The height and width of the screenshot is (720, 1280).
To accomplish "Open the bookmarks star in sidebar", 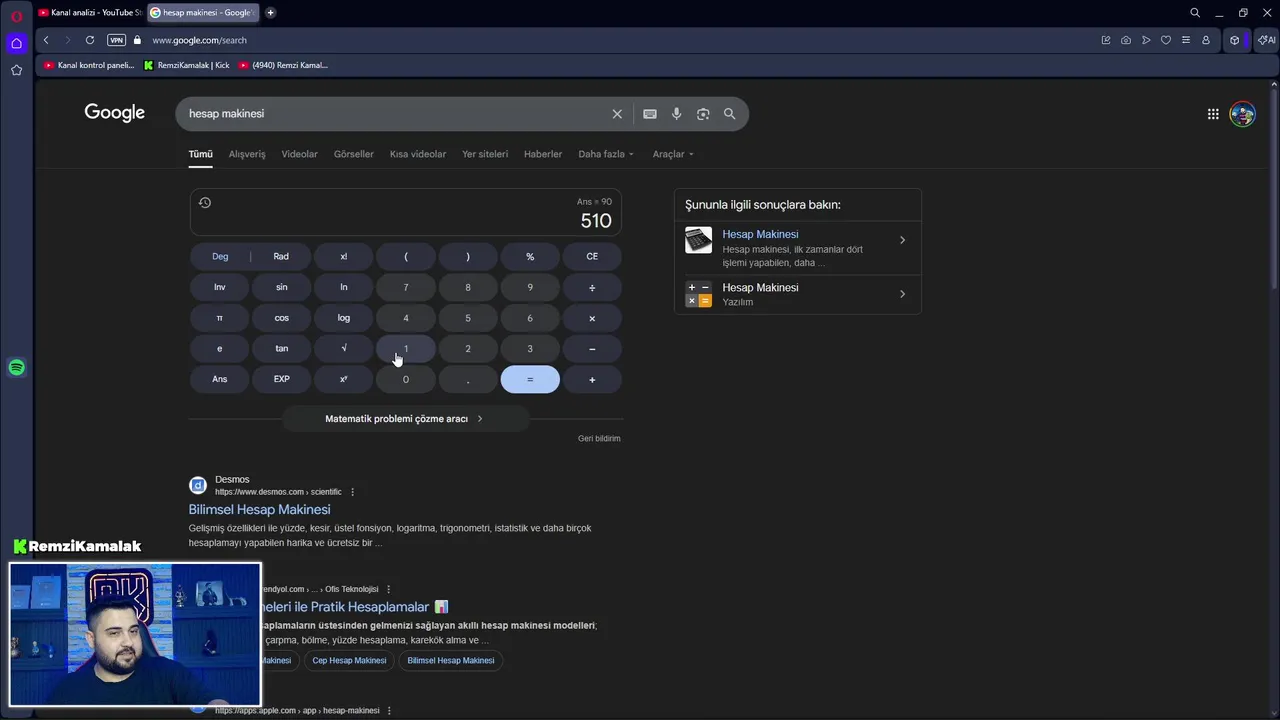I will click(16, 70).
